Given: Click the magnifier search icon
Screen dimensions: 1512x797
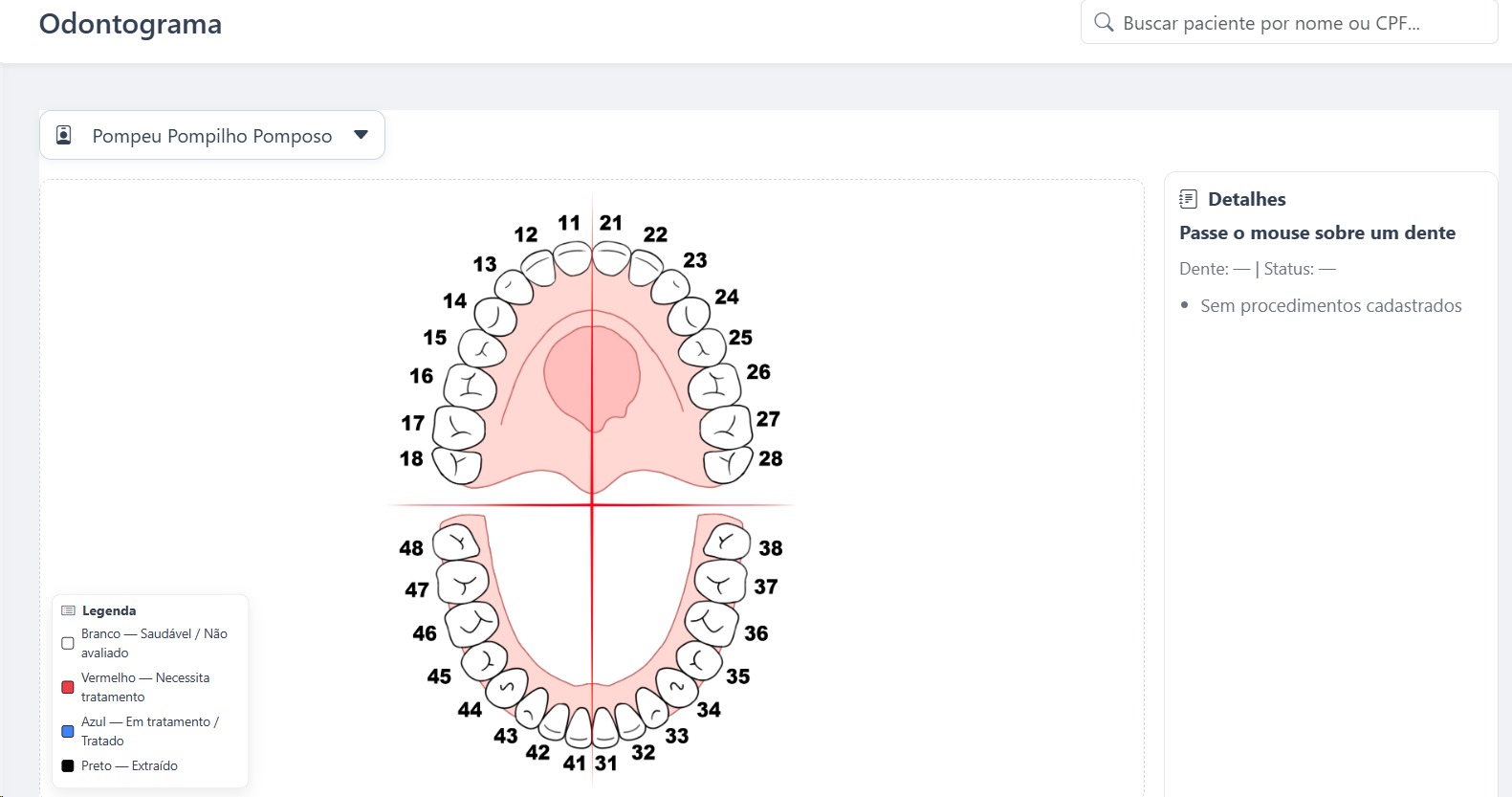Looking at the screenshot, I should (x=1104, y=23).
